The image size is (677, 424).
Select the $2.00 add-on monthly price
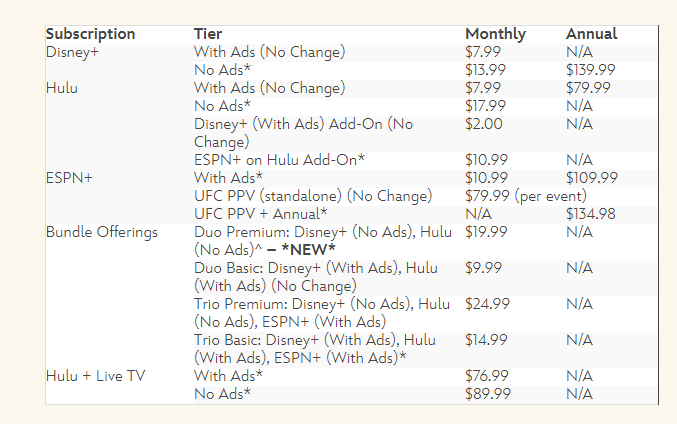click(x=483, y=124)
